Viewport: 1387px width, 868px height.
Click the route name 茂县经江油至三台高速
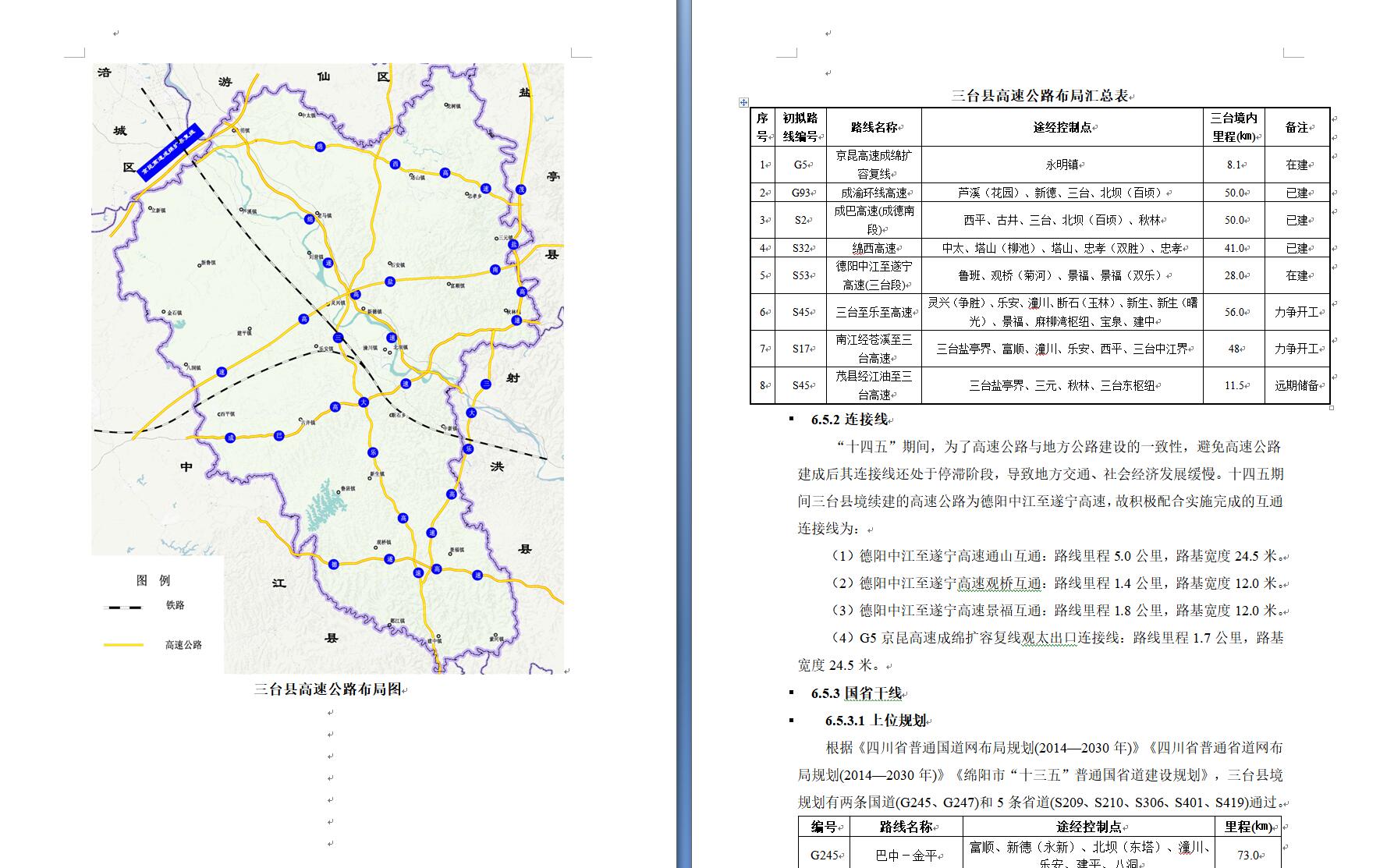pyautogui.click(x=874, y=385)
